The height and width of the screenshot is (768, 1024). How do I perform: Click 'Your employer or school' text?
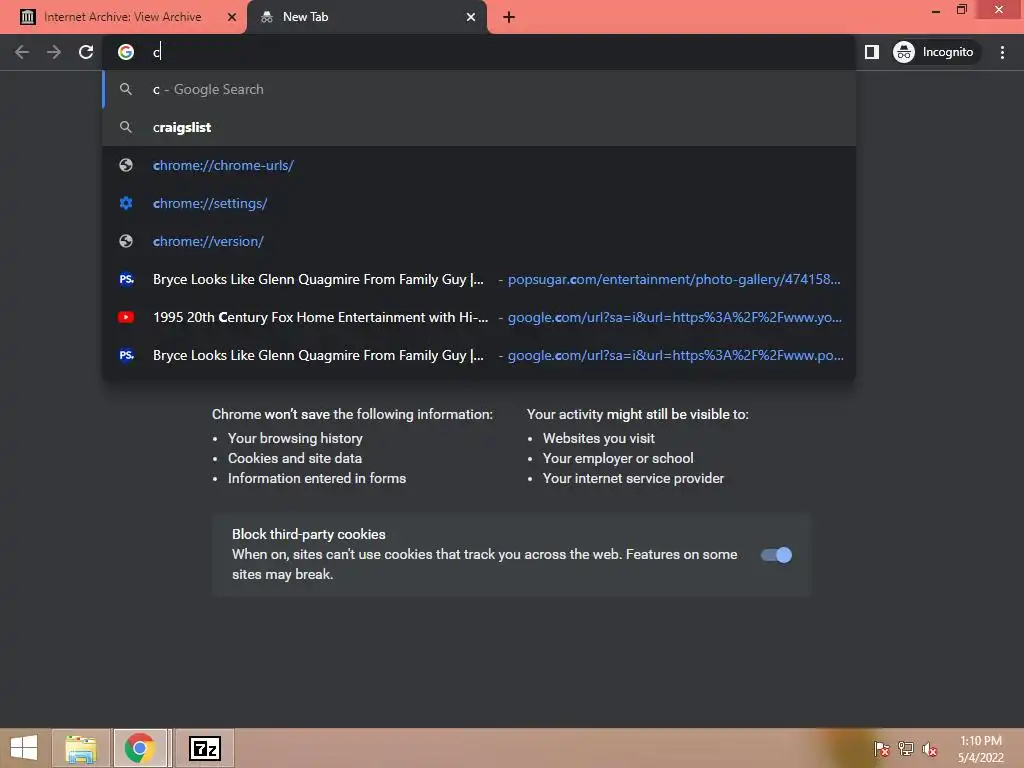click(x=618, y=458)
